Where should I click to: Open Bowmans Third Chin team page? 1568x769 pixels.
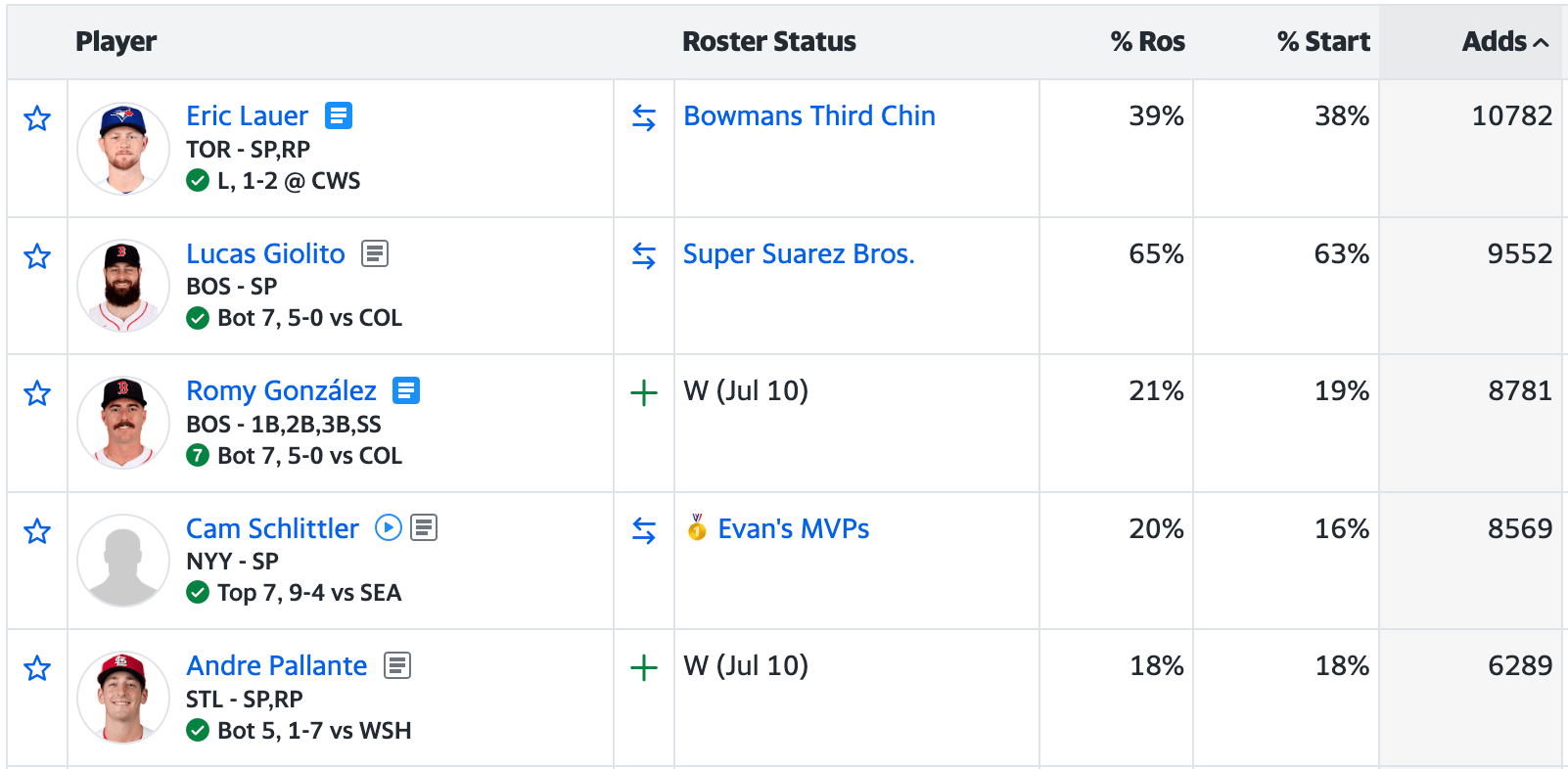[809, 115]
